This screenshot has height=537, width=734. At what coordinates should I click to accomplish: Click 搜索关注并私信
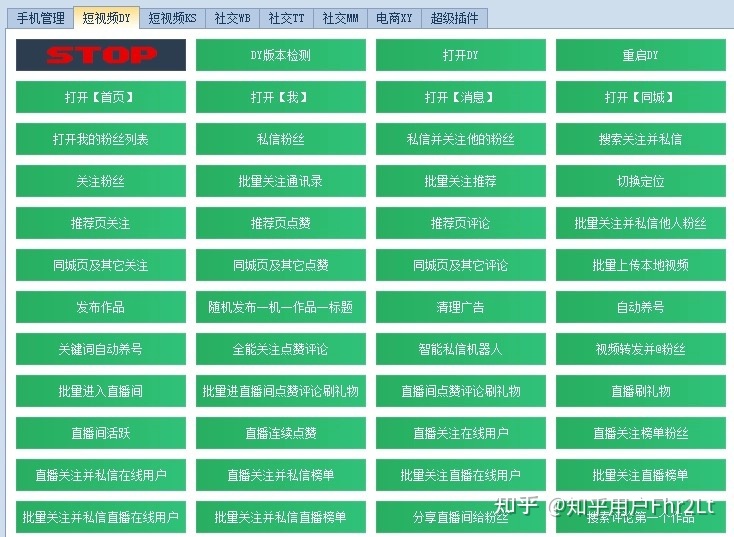pos(641,139)
